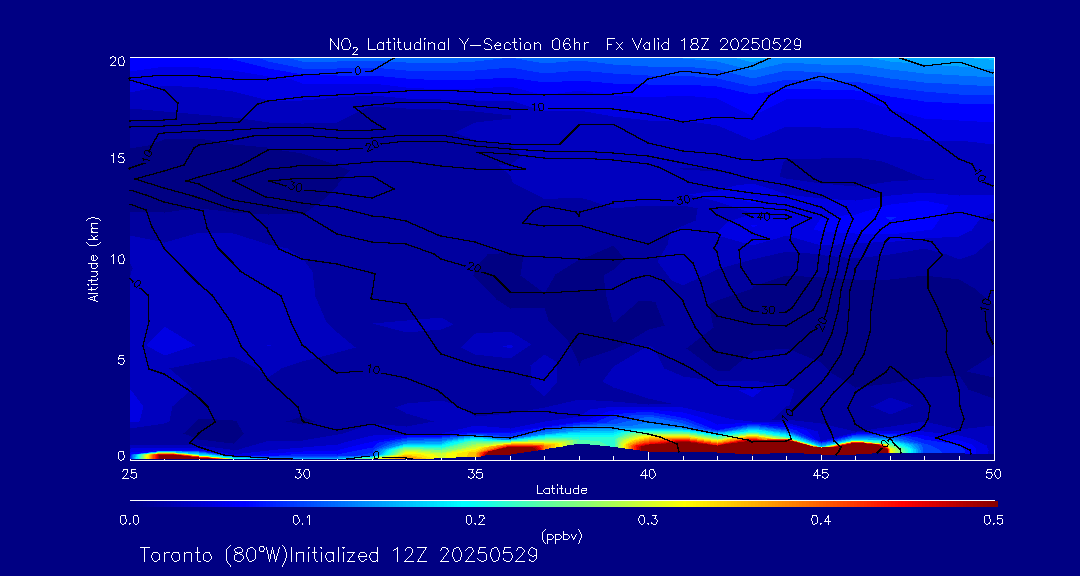Click latitude tick label 25
Image resolution: width=1080 pixels, height=576 pixels.
click(129, 472)
